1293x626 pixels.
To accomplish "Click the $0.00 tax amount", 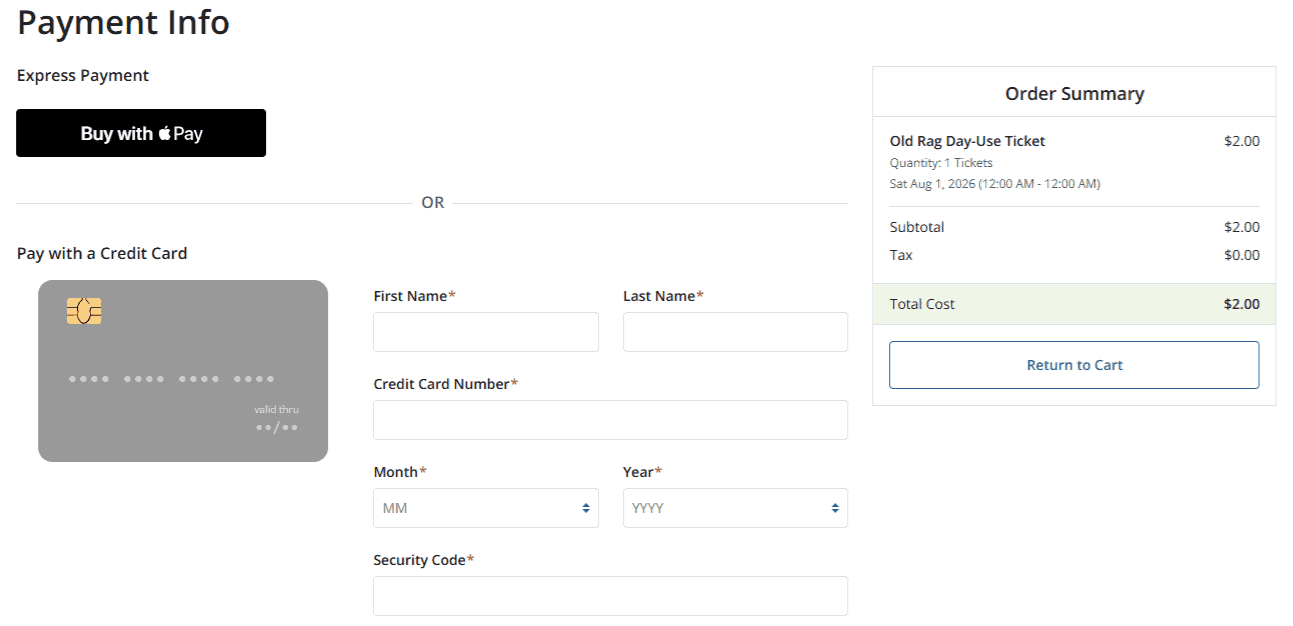I will (x=1242, y=255).
